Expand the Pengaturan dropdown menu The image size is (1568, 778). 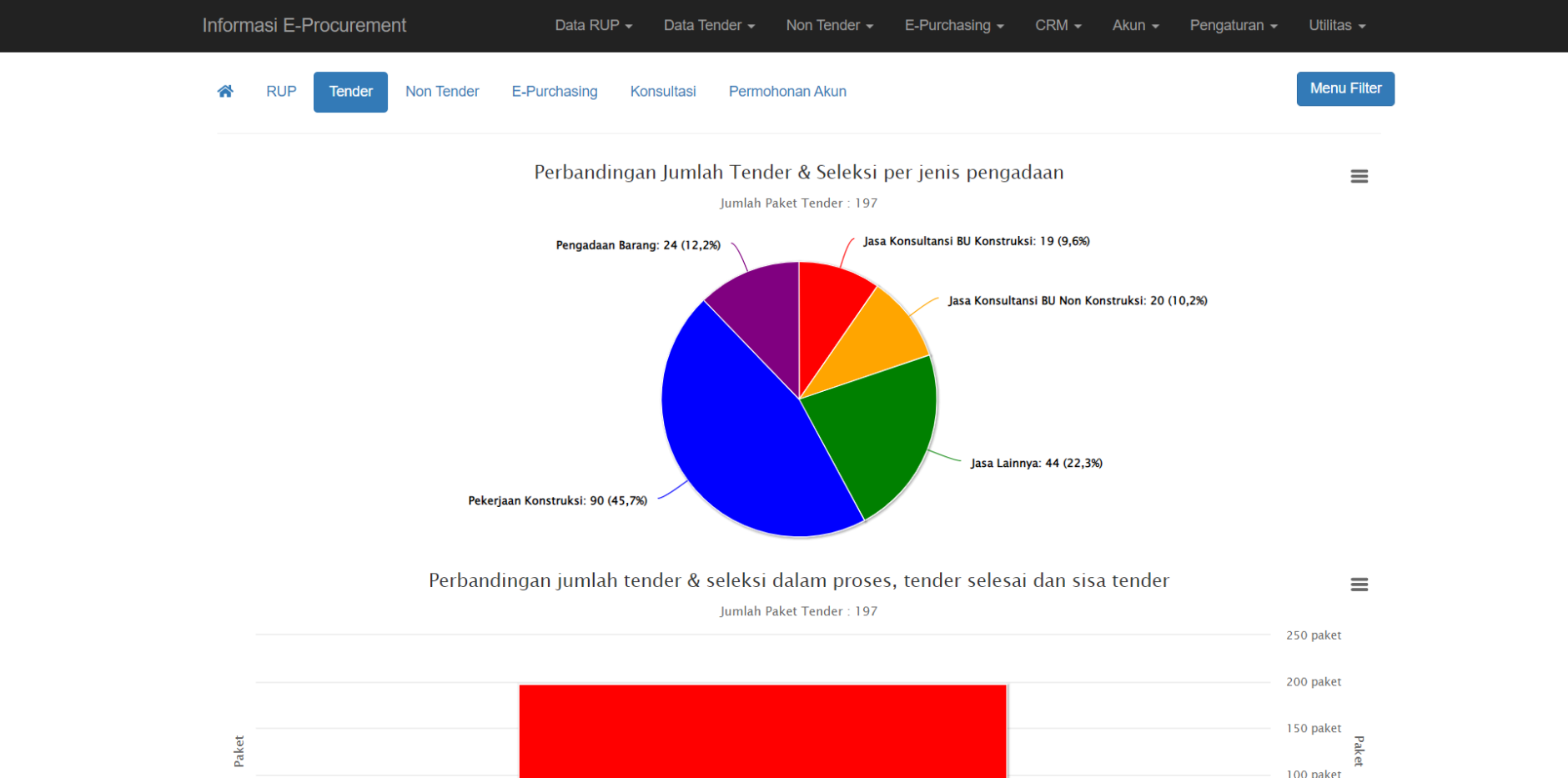[1233, 25]
